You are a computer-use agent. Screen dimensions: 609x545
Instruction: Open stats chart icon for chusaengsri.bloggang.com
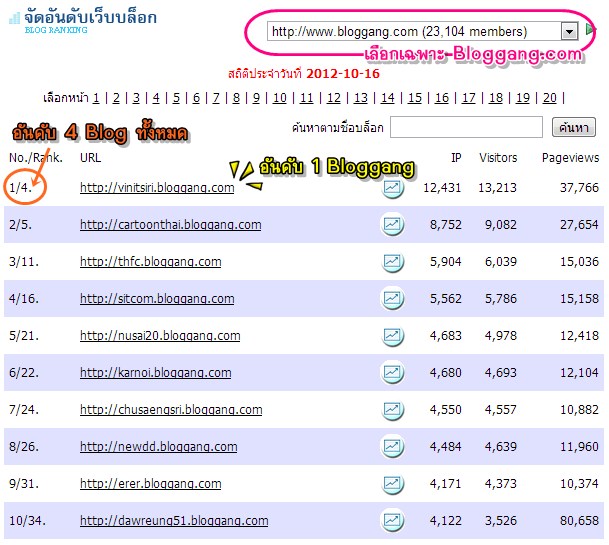click(392, 410)
